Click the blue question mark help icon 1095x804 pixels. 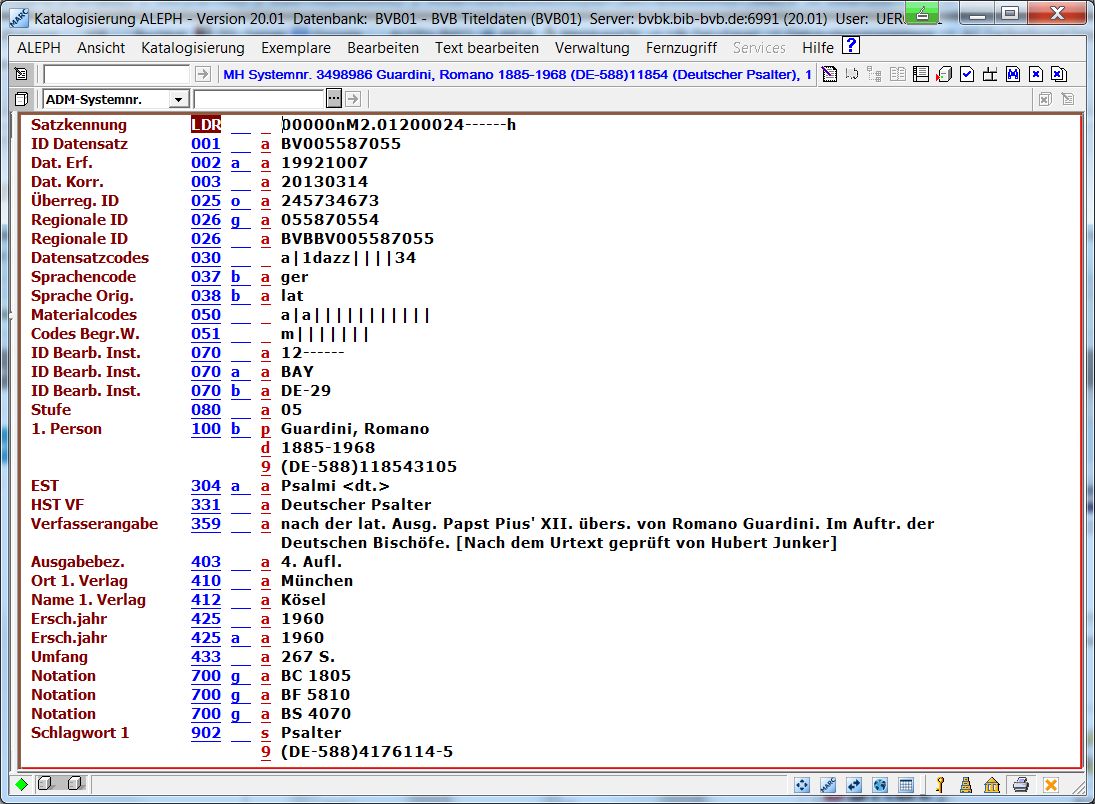coord(850,46)
